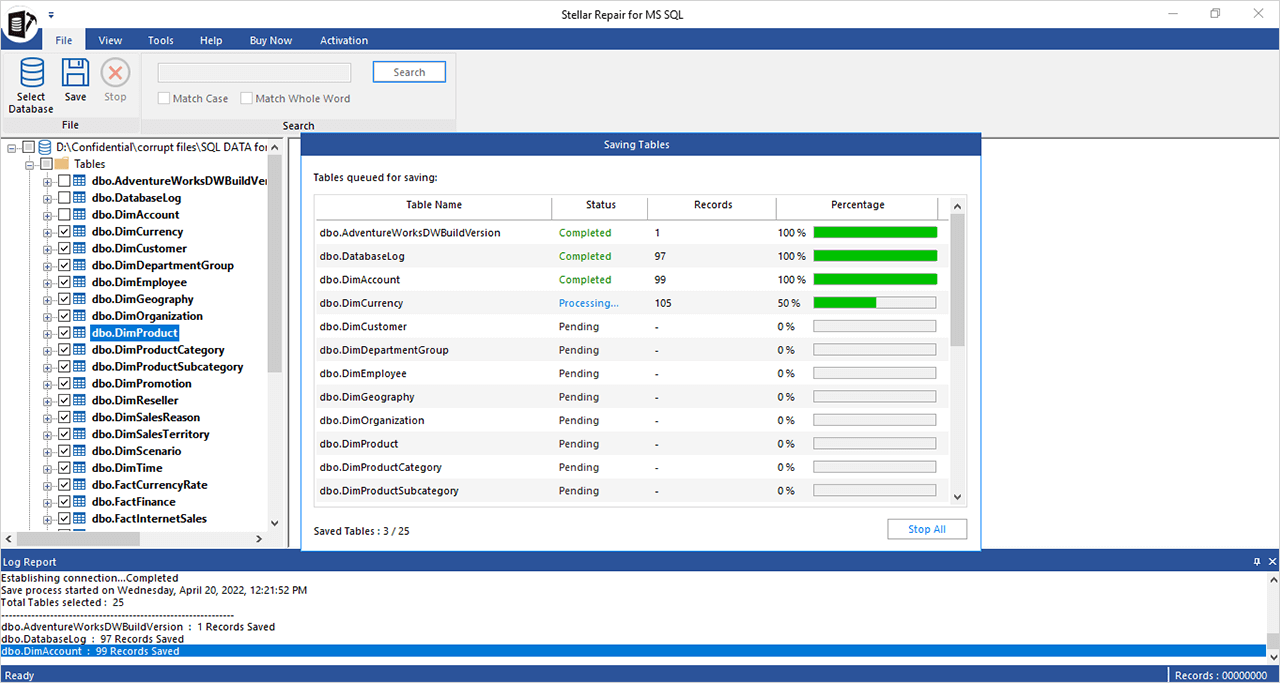Viewport: 1280px width, 683px height.
Task: Collapse the database root node
Action: pos(12,147)
